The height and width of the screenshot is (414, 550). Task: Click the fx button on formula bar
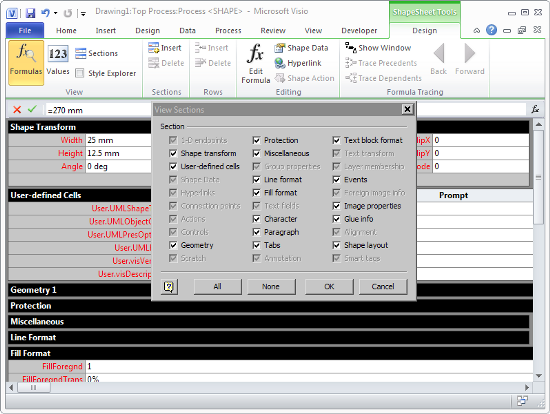(535, 109)
